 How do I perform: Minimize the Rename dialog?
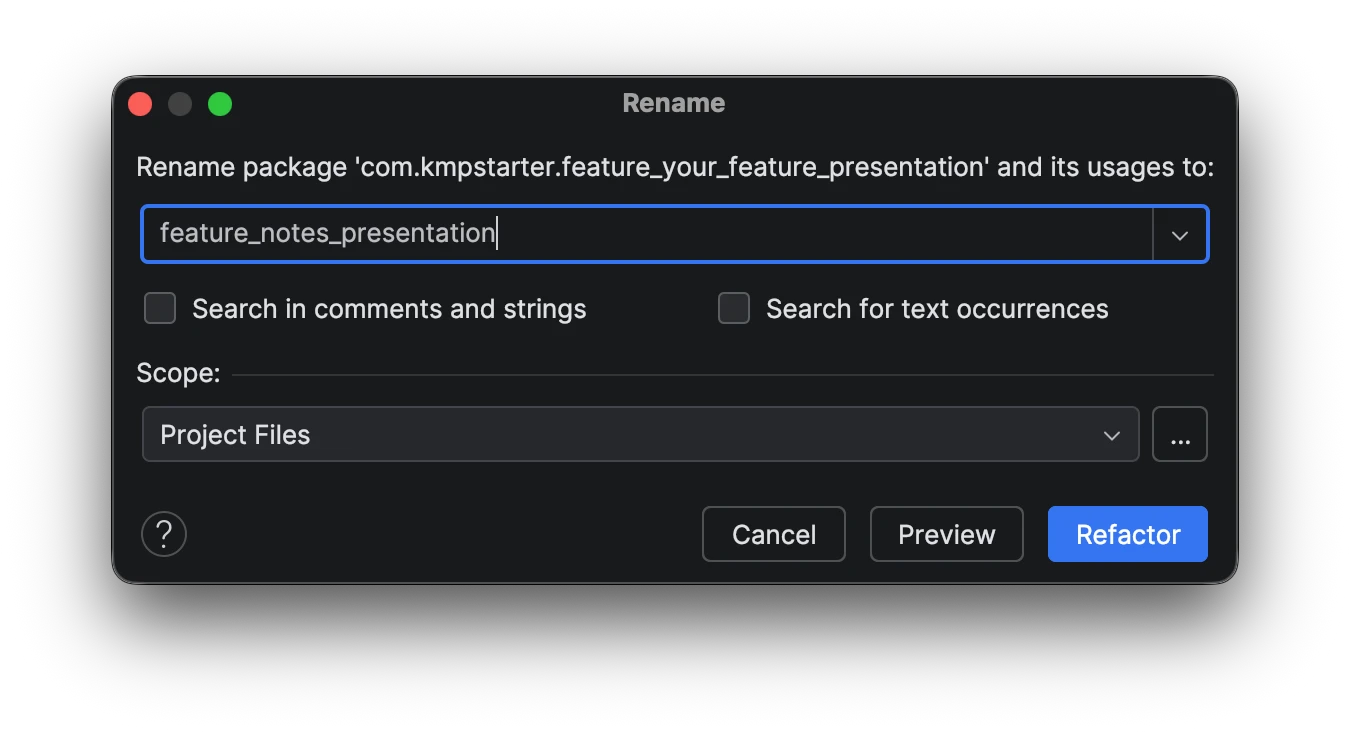tap(180, 103)
